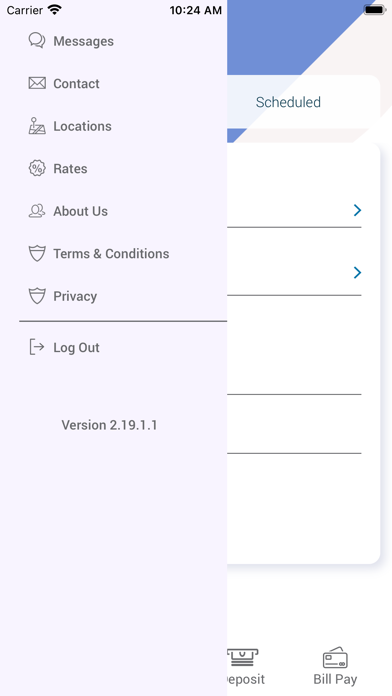
Task: Tap the Locations map pin icon
Action: 37,126
